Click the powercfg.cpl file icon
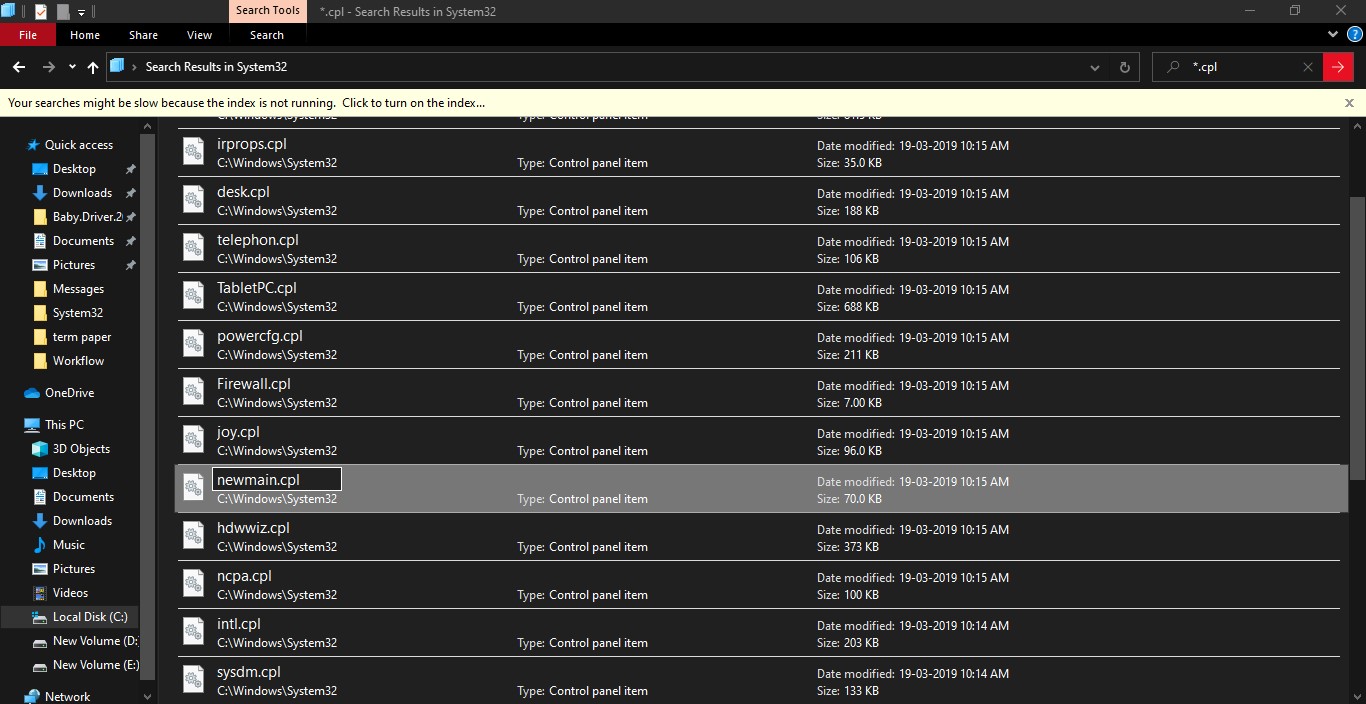Viewport: 1366px width, 704px height. (193, 343)
